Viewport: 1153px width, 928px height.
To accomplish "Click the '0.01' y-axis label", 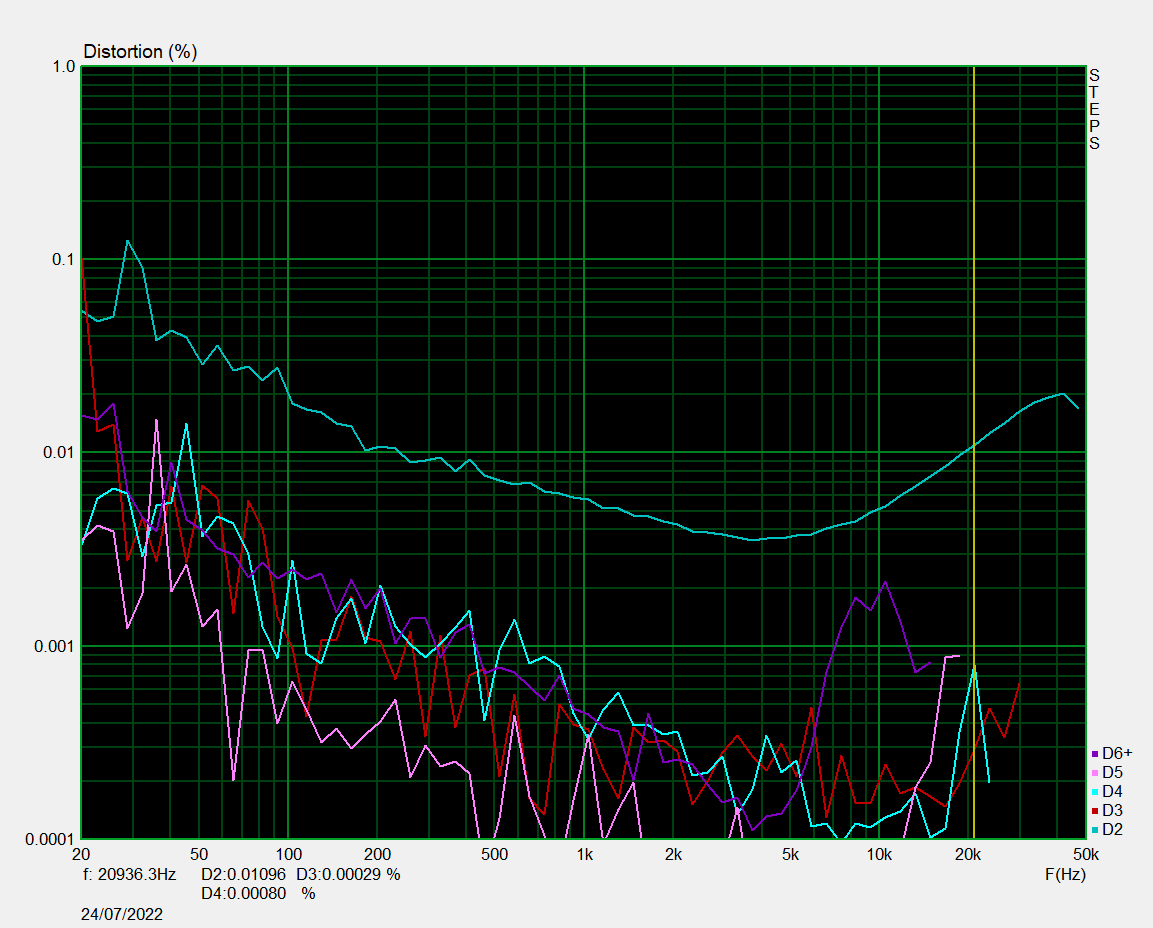I will [x=60, y=452].
